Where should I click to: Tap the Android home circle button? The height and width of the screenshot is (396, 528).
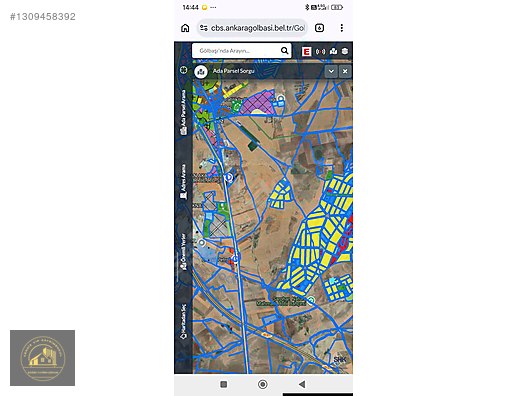pyautogui.click(x=263, y=384)
